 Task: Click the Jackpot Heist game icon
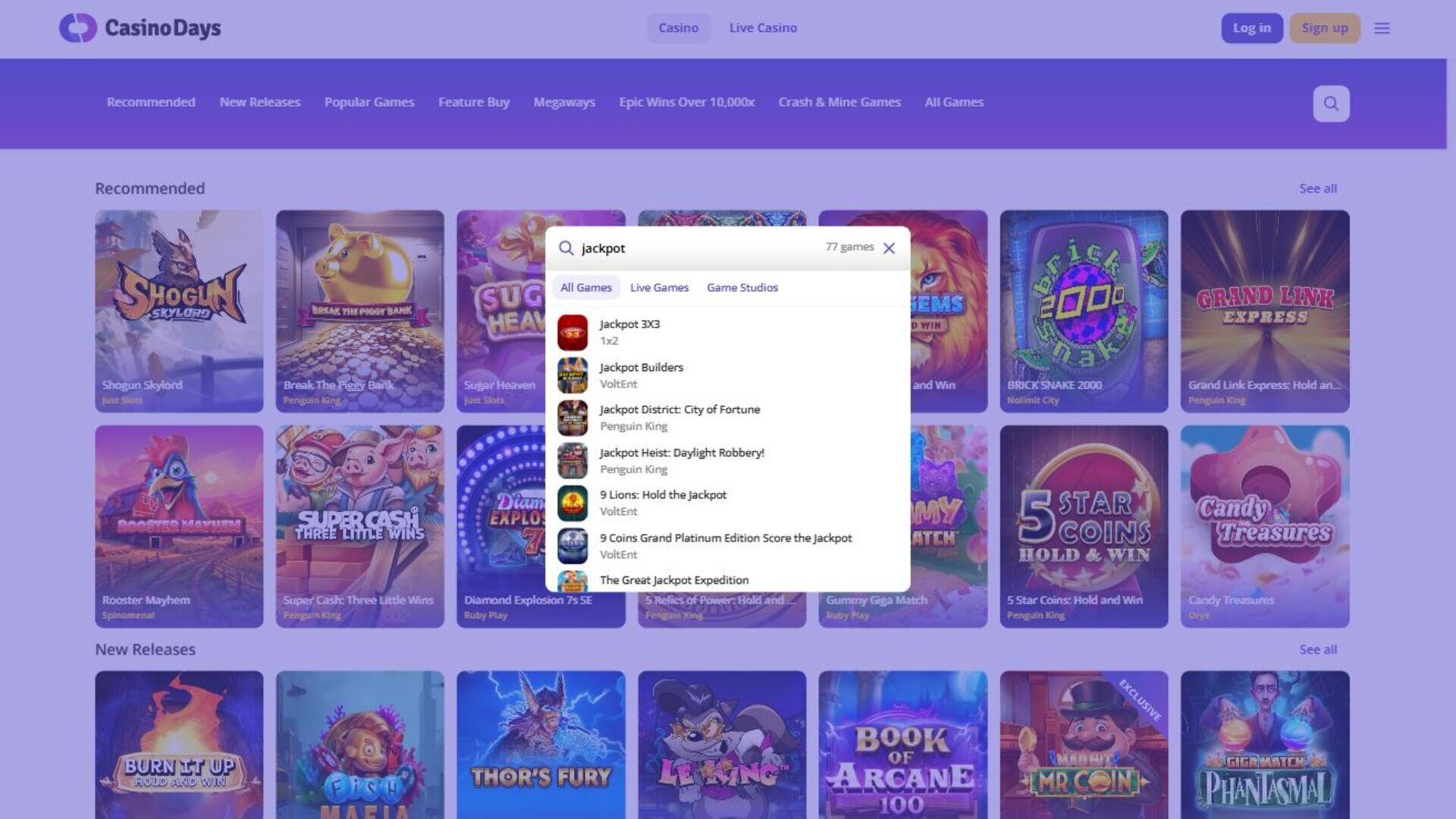point(573,460)
